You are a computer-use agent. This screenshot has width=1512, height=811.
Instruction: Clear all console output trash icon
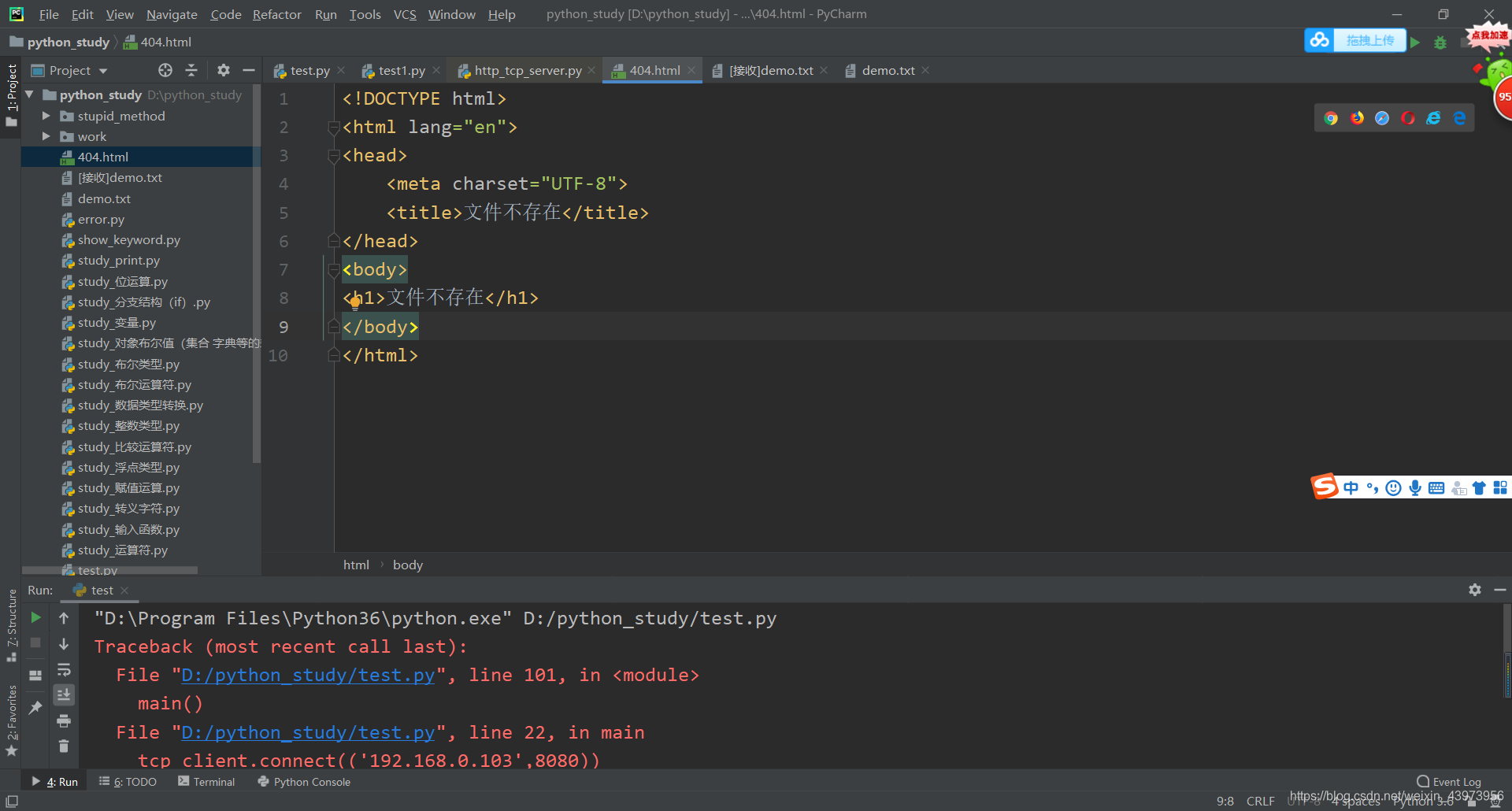click(64, 746)
